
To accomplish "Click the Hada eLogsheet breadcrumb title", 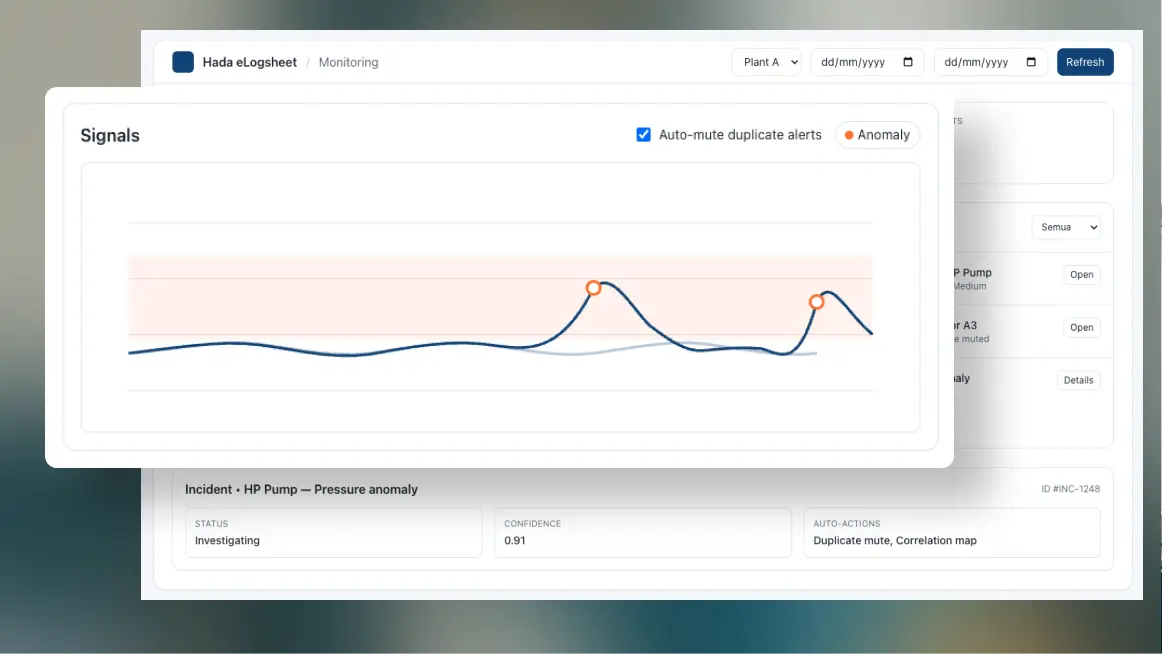I will [x=250, y=62].
